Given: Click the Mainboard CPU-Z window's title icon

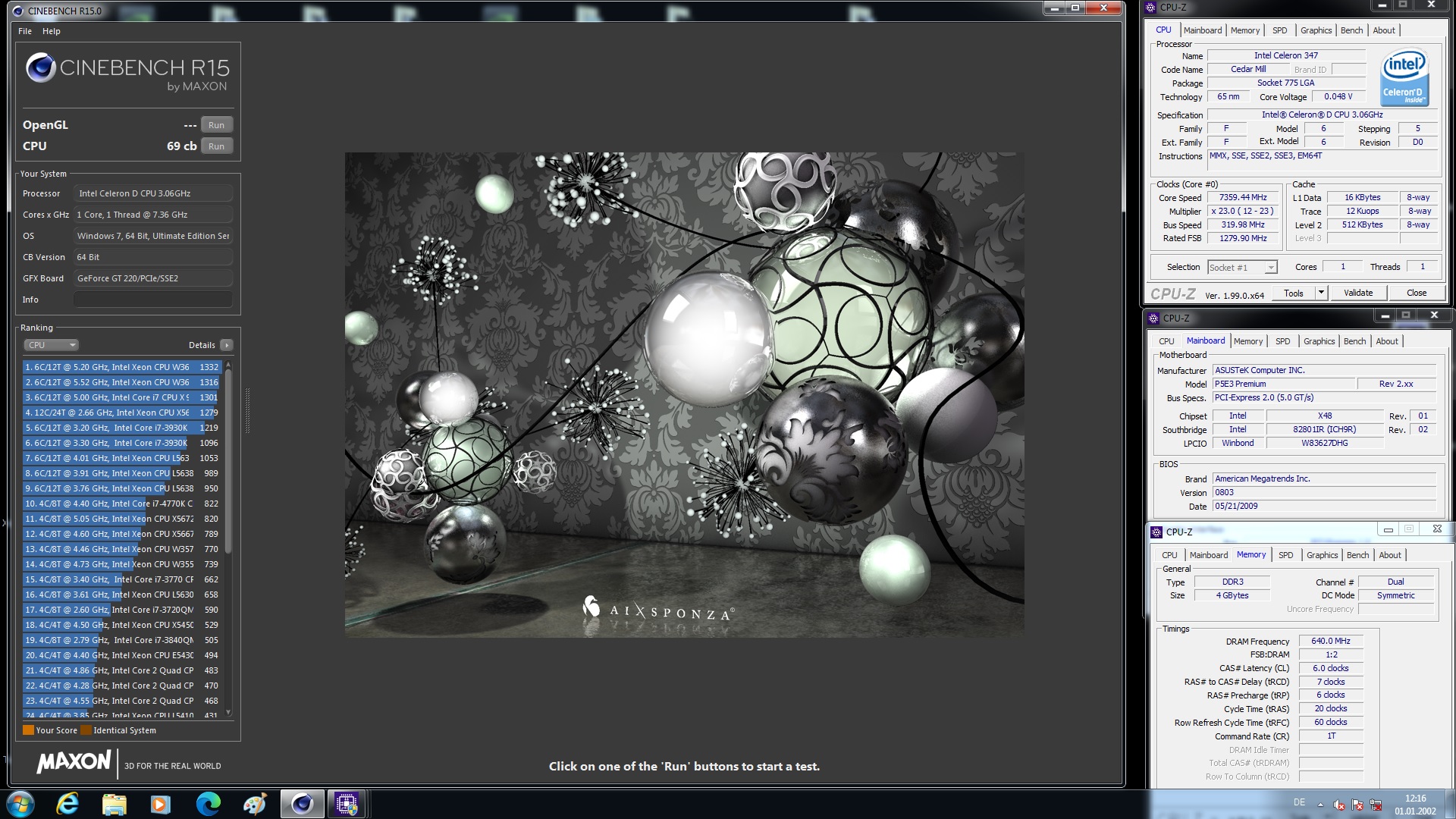Looking at the screenshot, I should click(1153, 318).
